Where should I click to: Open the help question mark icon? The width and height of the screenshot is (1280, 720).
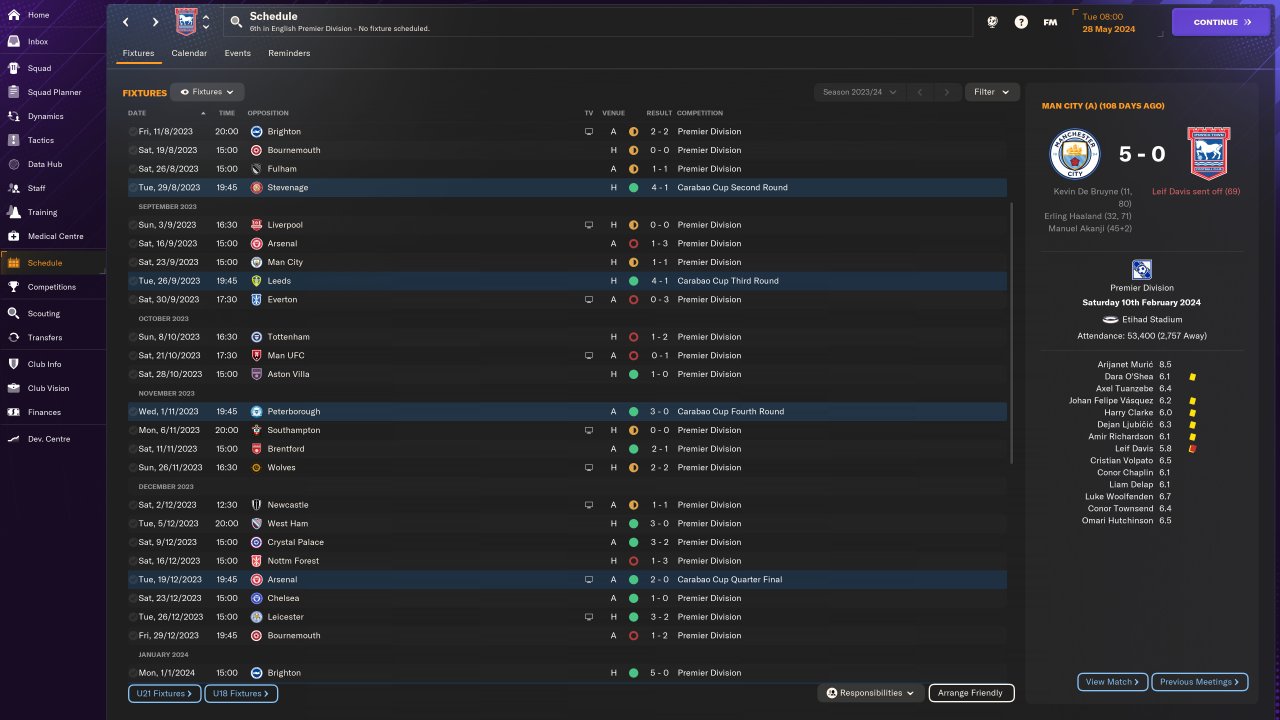click(x=1021, y=22)
